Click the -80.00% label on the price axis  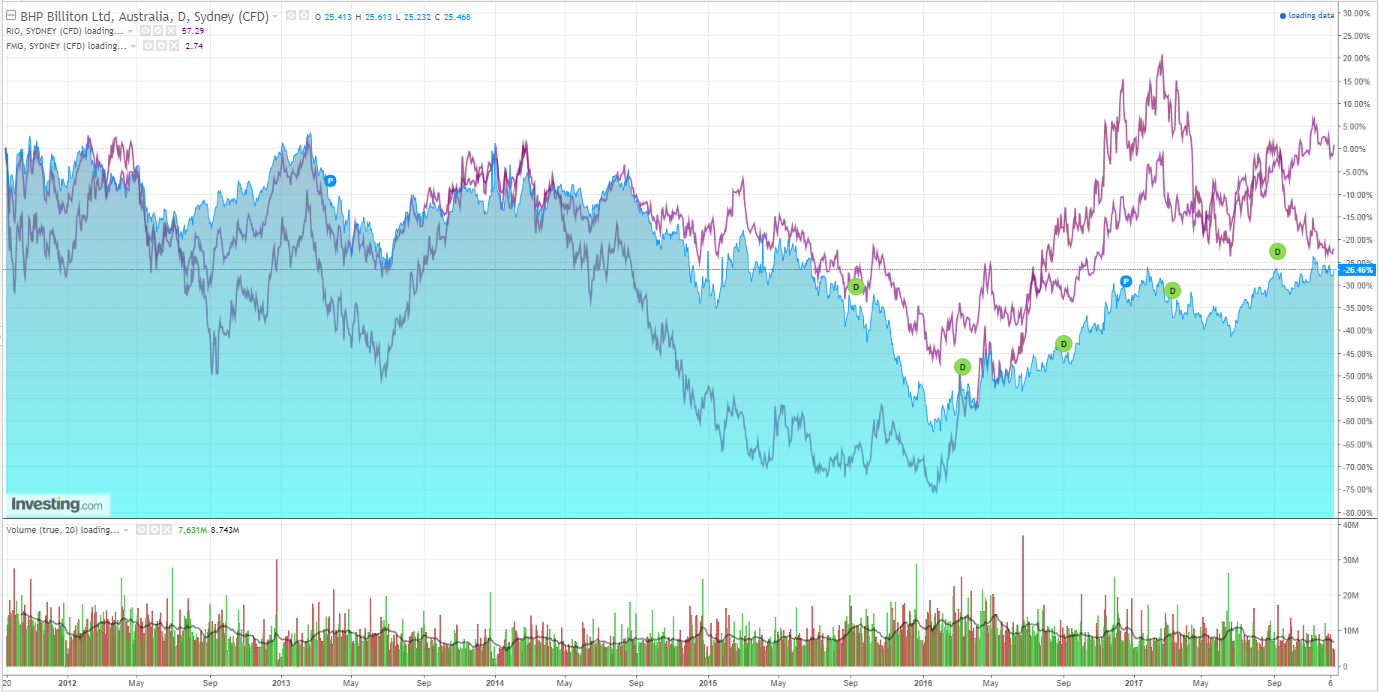click(1355, 512)
